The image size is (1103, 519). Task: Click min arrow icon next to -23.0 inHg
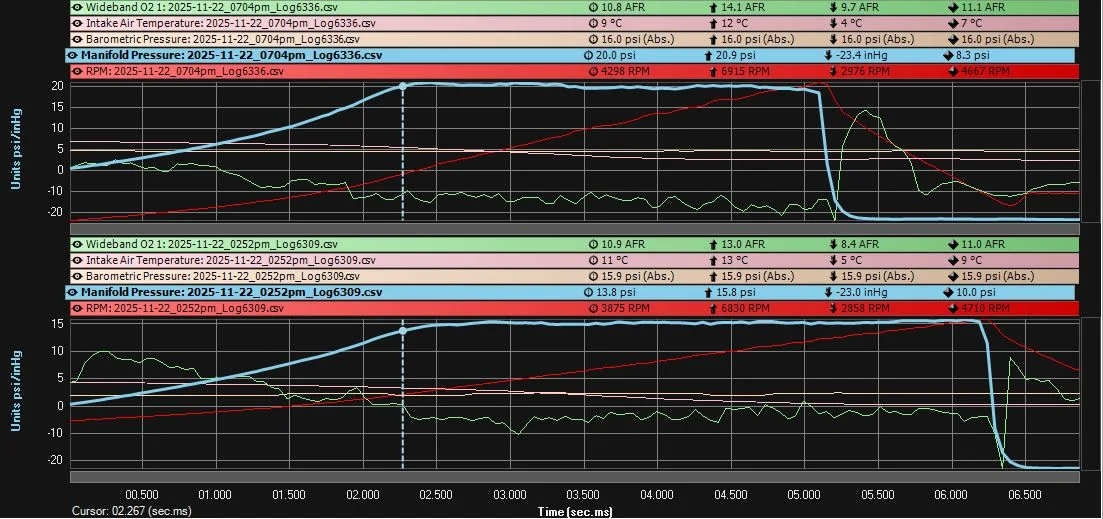click(827, 292)
